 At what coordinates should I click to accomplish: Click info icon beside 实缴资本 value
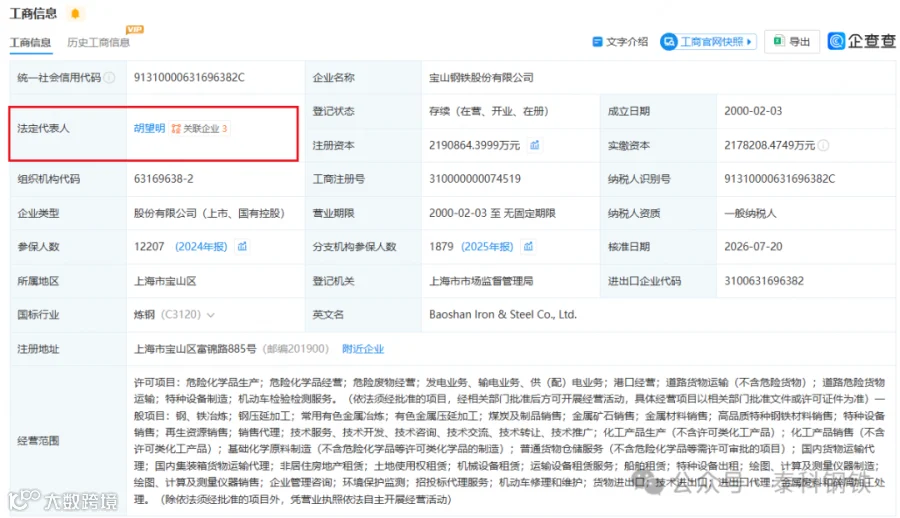click(x=824, y=145)
